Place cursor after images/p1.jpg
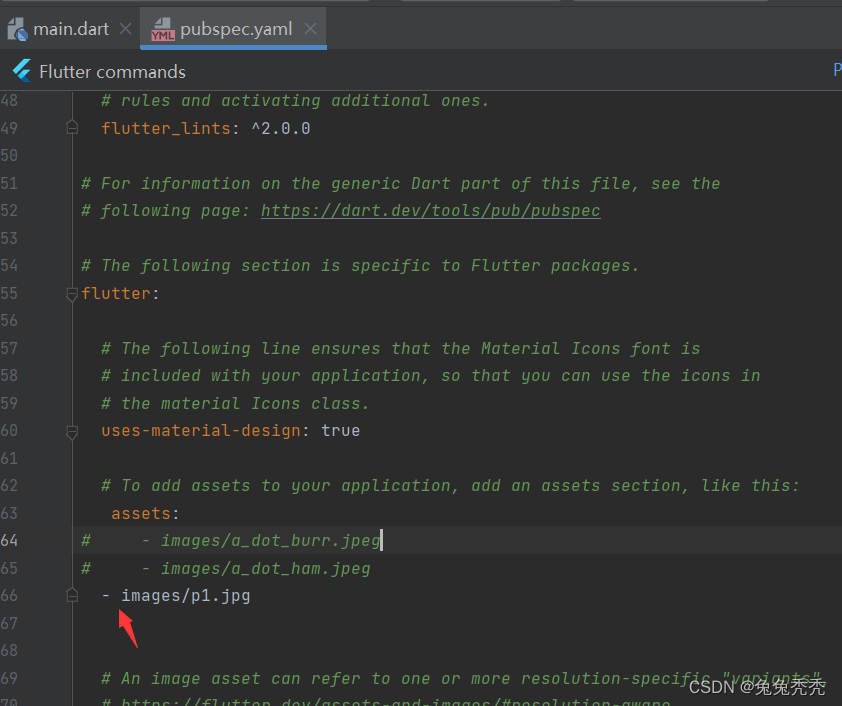This screenshot has height=706, width=842. click(250, 596)
